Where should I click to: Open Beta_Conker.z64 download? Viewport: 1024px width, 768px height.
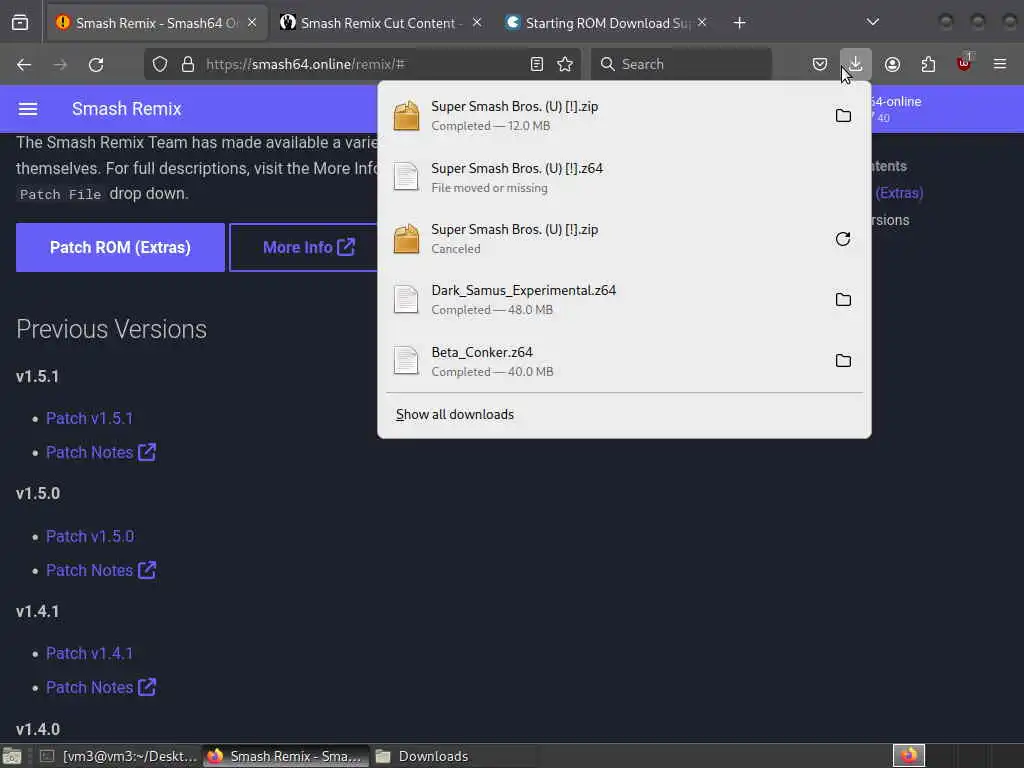[x=604, y=360]
